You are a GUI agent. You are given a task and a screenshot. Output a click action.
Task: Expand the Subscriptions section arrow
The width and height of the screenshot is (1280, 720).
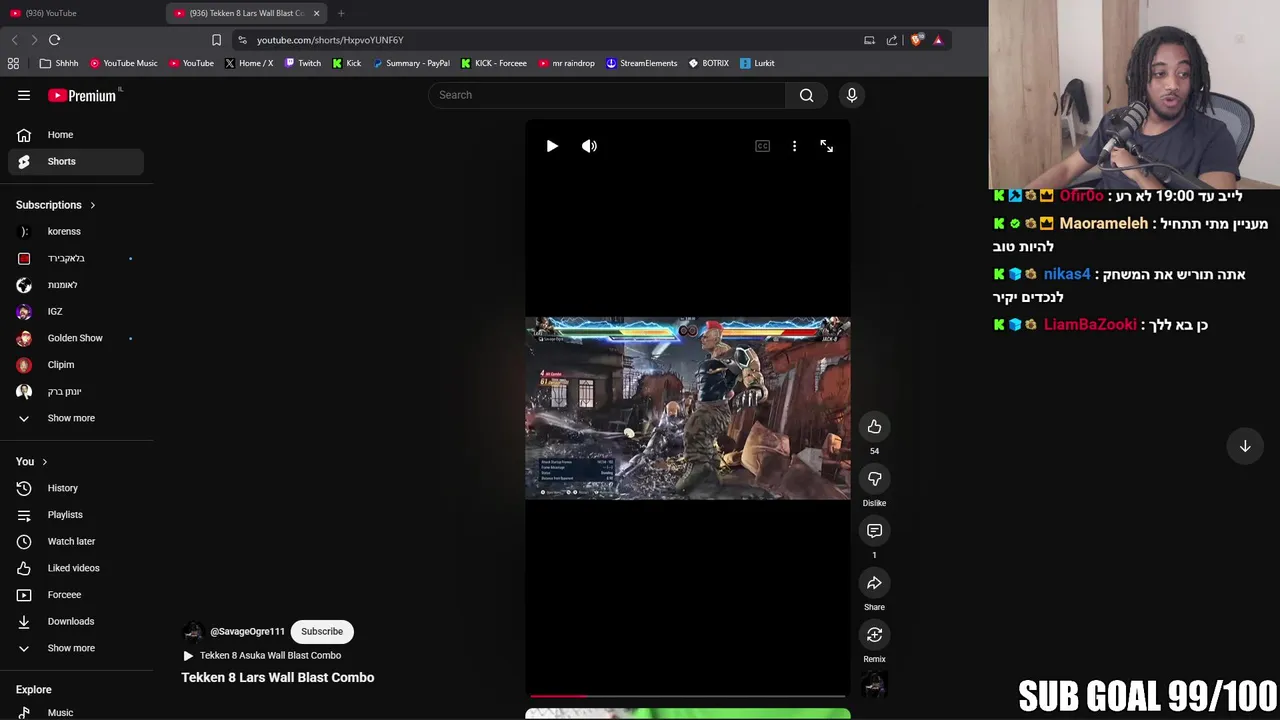point(92,205)
